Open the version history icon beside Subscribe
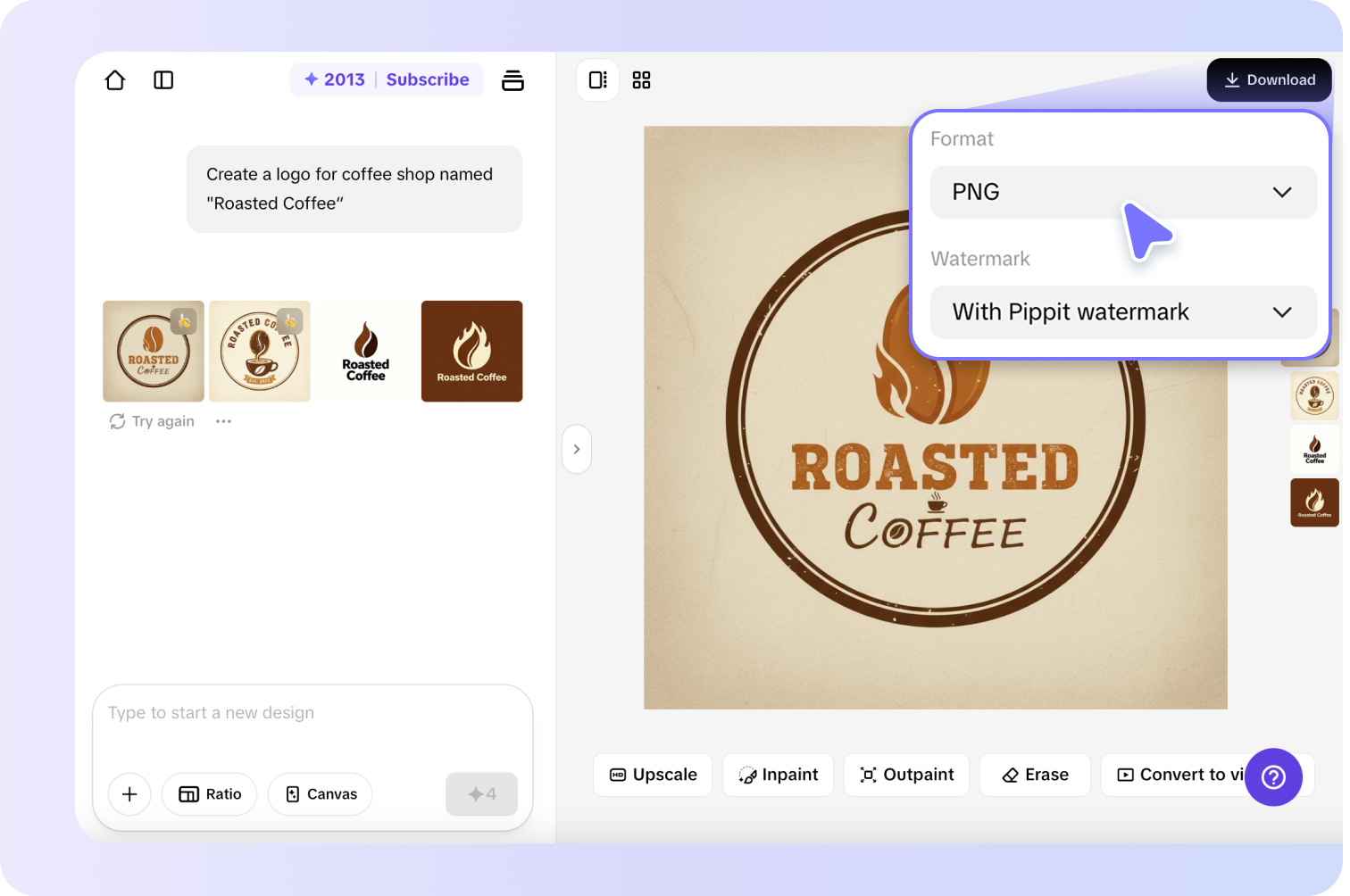 click(512, 79)
